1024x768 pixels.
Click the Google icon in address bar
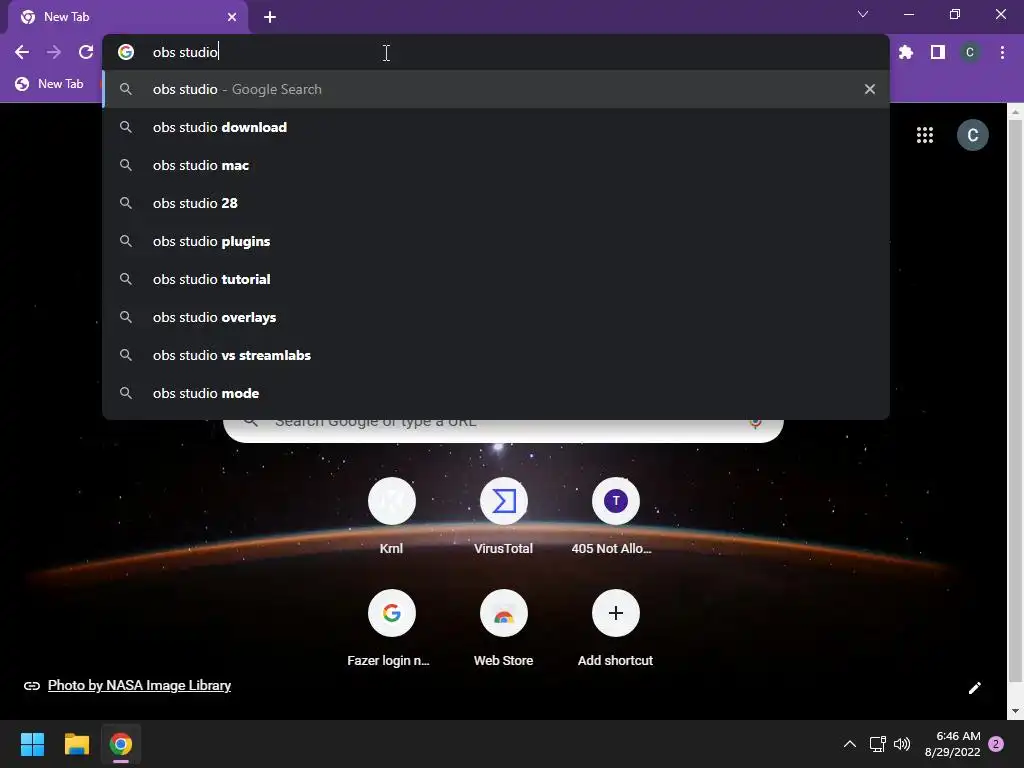126,52
